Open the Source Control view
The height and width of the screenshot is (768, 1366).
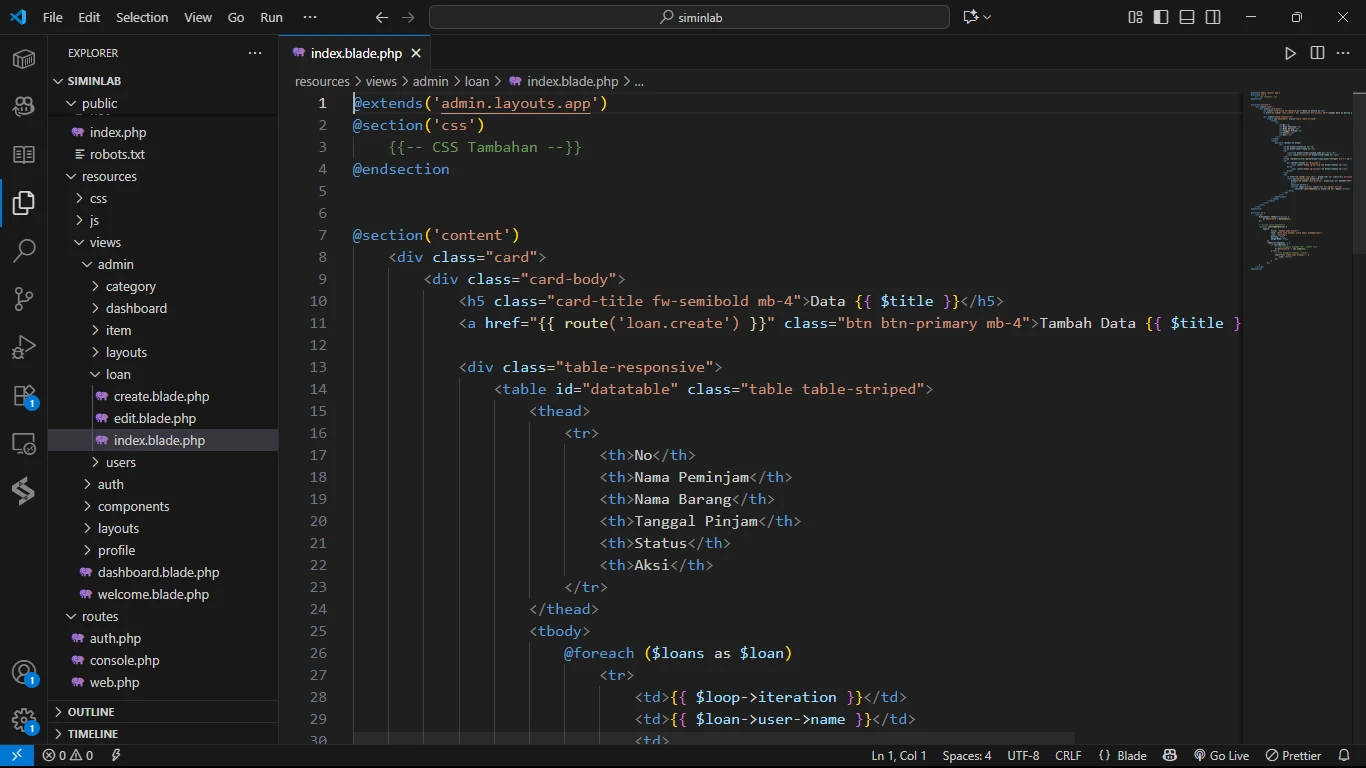(24, 298)
